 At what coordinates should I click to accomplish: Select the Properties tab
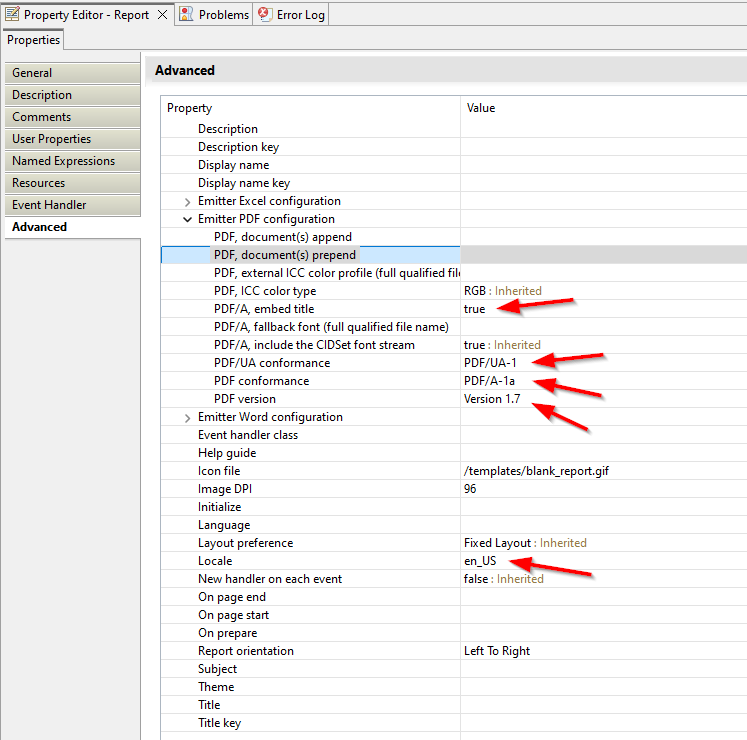tap(33, 40)
